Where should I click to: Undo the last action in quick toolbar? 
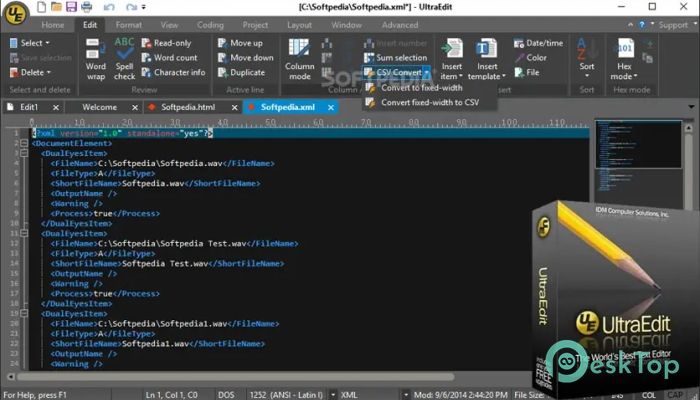[109, 7]
